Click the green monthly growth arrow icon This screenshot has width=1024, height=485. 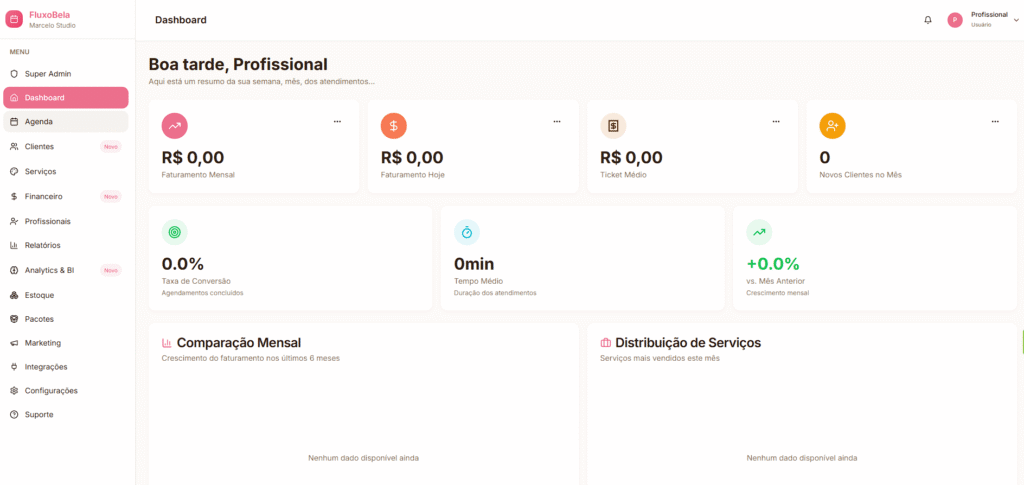(x=759, y=232)
